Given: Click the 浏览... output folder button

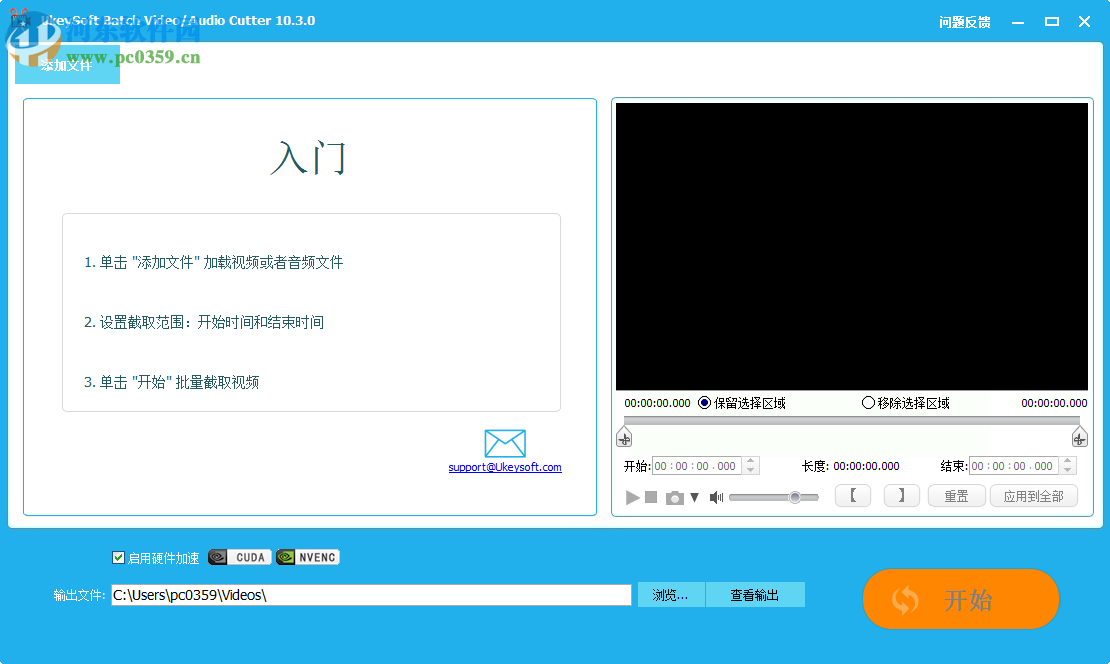Looking at the screenshot, I should pyautogui.click(x=670, y=594).
